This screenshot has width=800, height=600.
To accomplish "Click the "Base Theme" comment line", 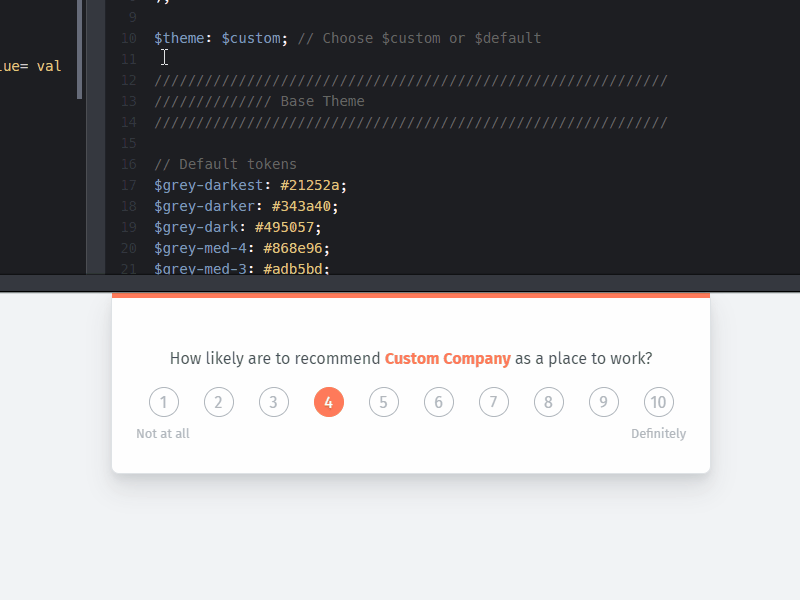I will coord(322,101).
